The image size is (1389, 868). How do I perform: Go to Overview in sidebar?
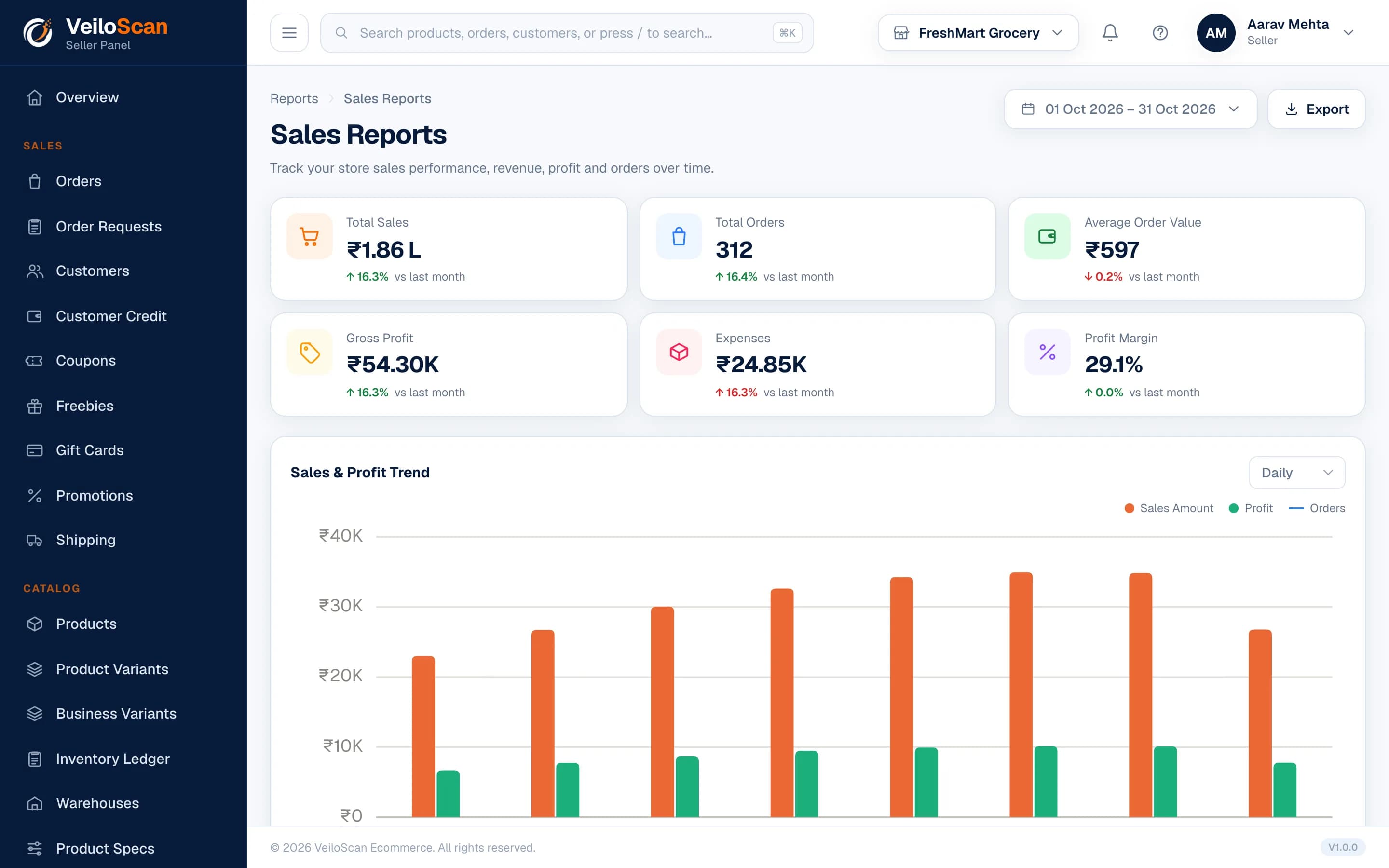(x=123, y=97)
